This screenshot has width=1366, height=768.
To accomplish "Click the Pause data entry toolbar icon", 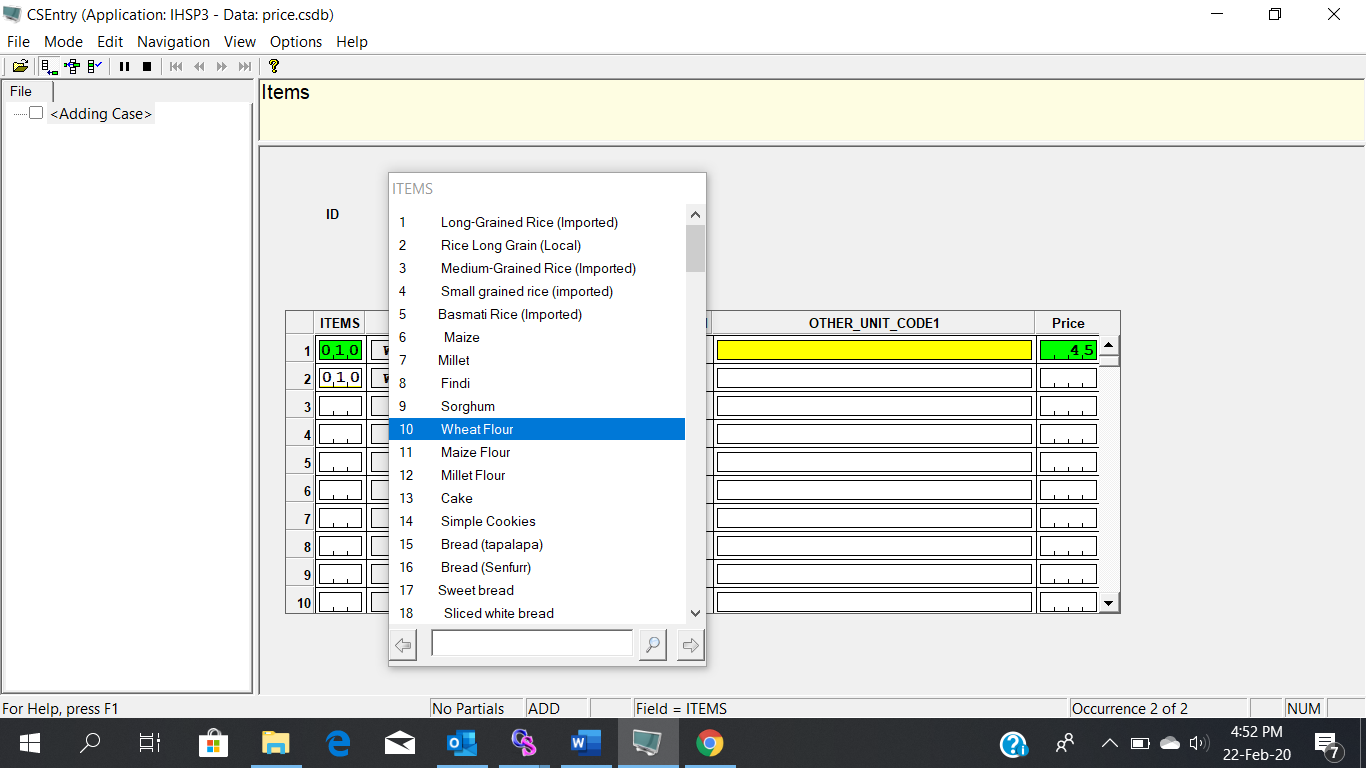I will point(125,66).
